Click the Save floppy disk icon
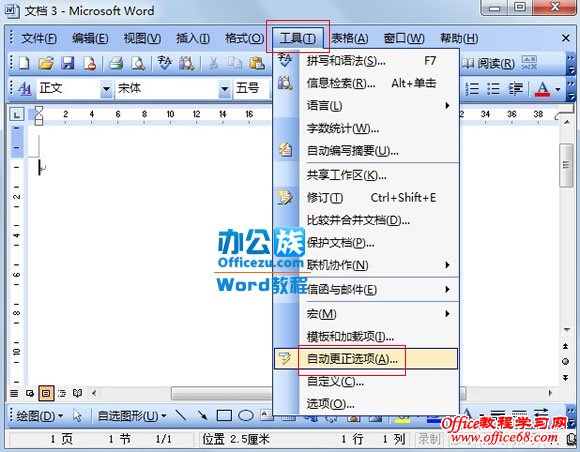580x452 pixels. 68,63
